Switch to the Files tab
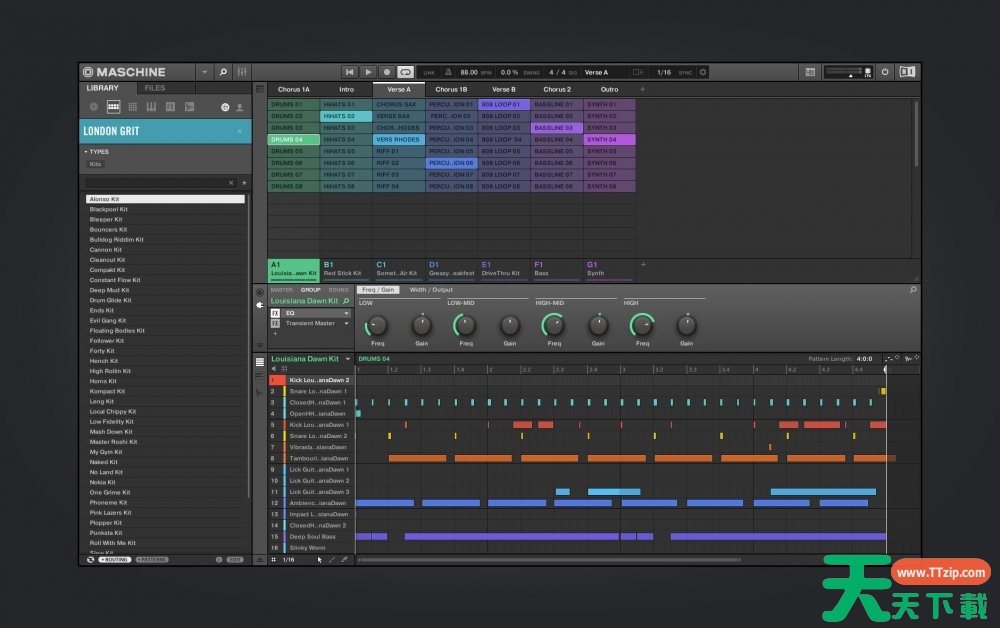The height and width of the screenshot is (628, 1000). click(154, 88)
